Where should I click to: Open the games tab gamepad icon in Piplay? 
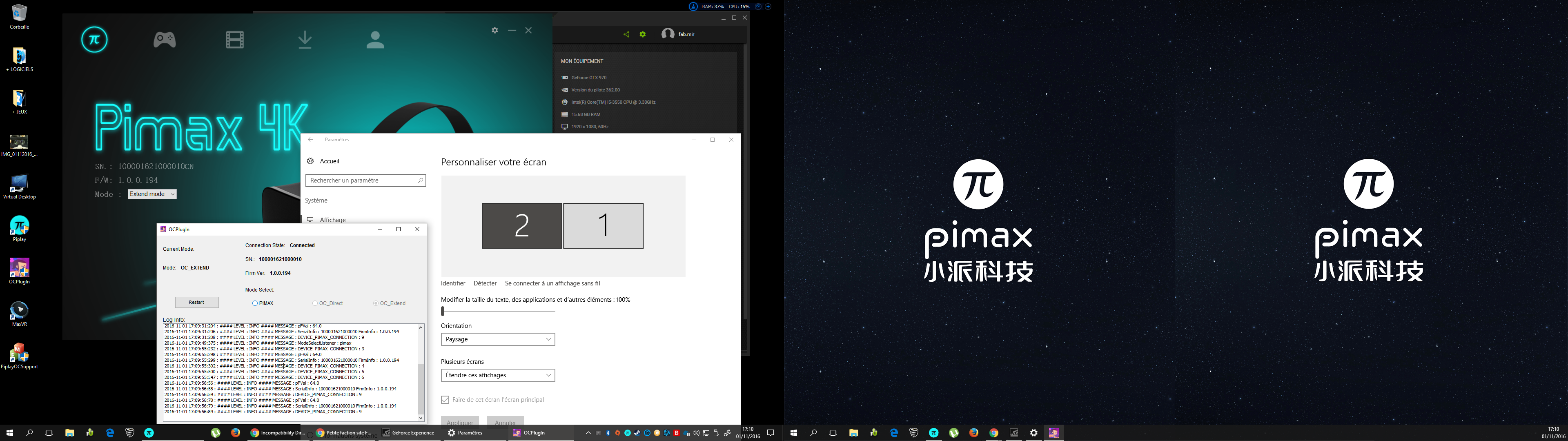click(164, 40)
